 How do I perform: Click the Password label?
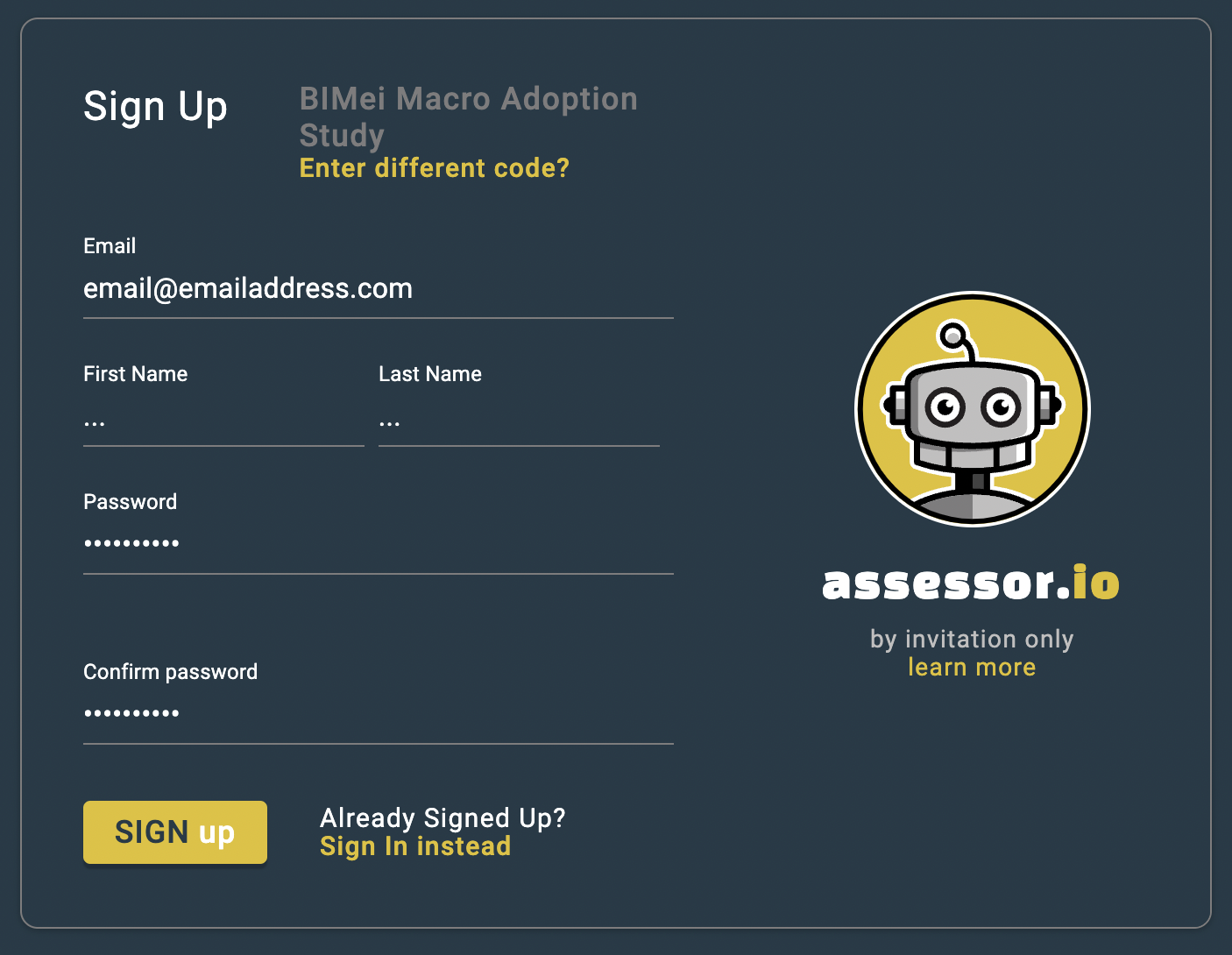coord(130,502)
